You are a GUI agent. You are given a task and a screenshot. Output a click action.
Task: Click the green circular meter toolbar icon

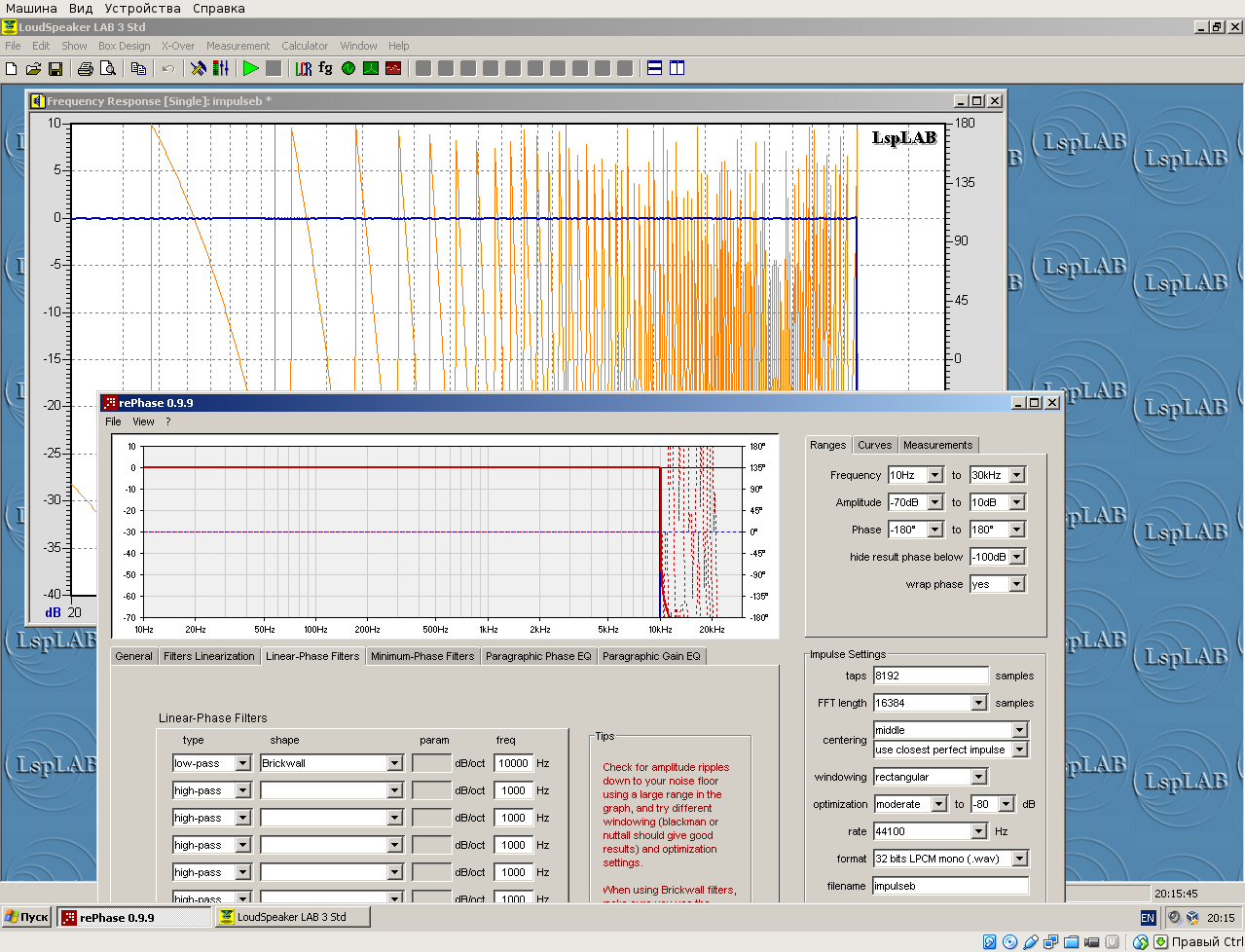(348, 68)
